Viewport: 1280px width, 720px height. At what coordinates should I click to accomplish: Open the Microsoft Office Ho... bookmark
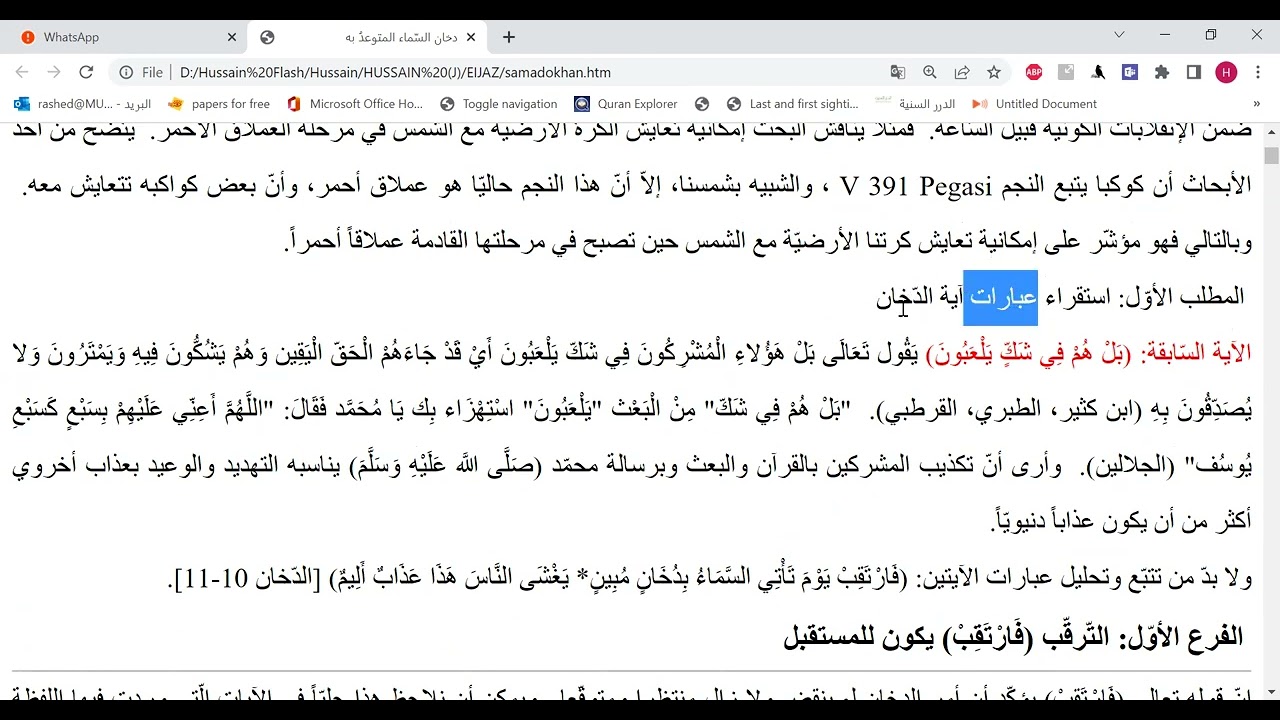click(x=355, y=104)
